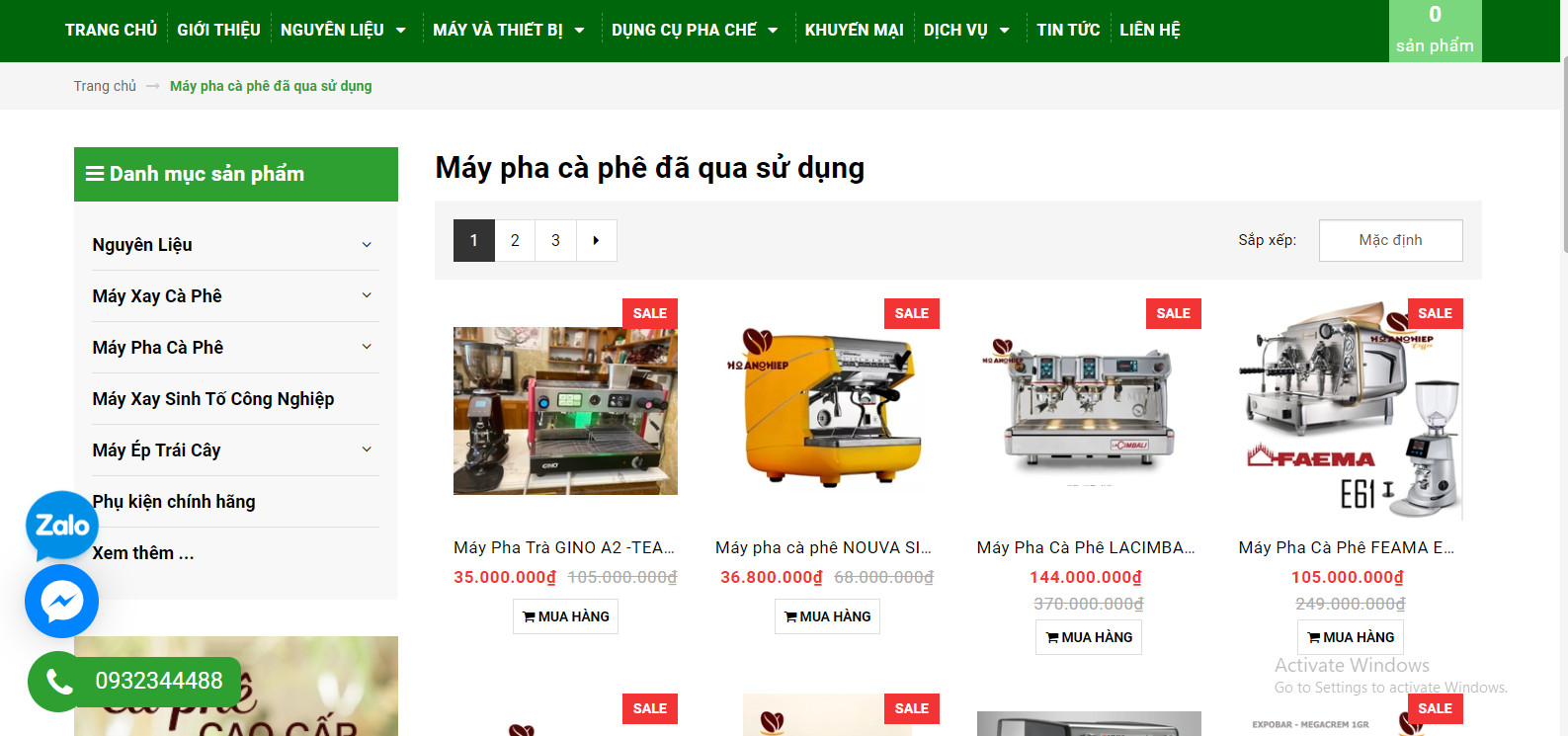
Task: Open DỊCH VỤ navbar menu
Action: 955,31
